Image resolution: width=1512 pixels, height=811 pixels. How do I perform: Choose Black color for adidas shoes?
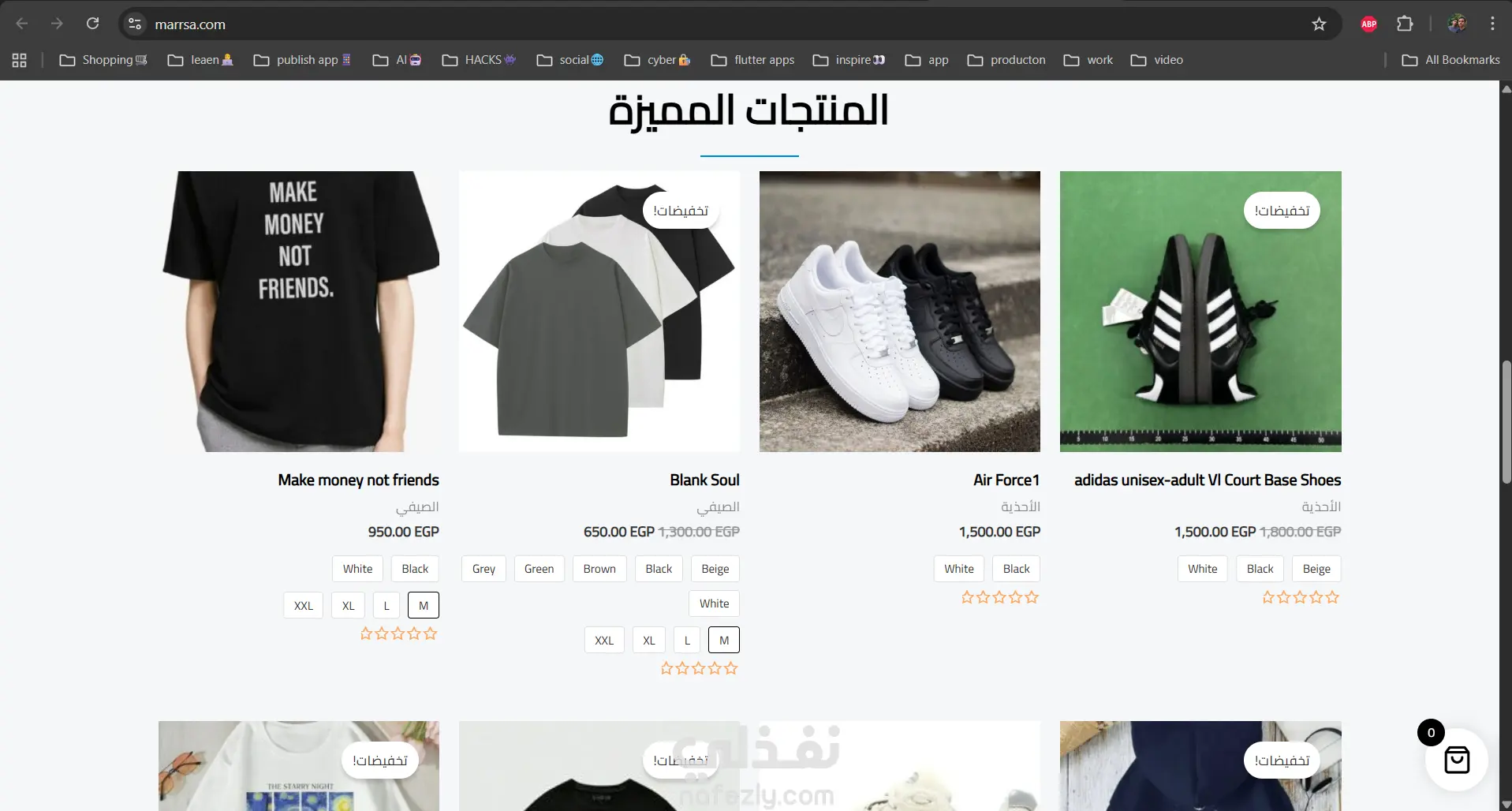1260,569
